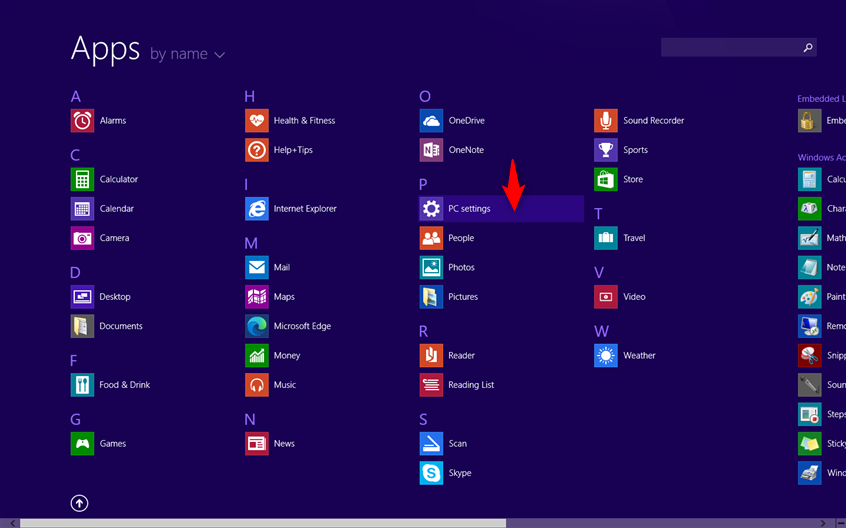This screenshot has width=846, height=528.
Task: Click the horizontal scrollbar thumb
Action: coord(263,523)
